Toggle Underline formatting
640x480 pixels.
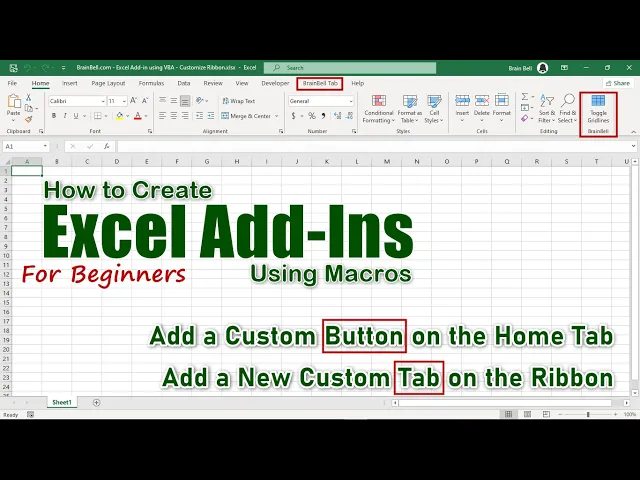tap(76, 116)
